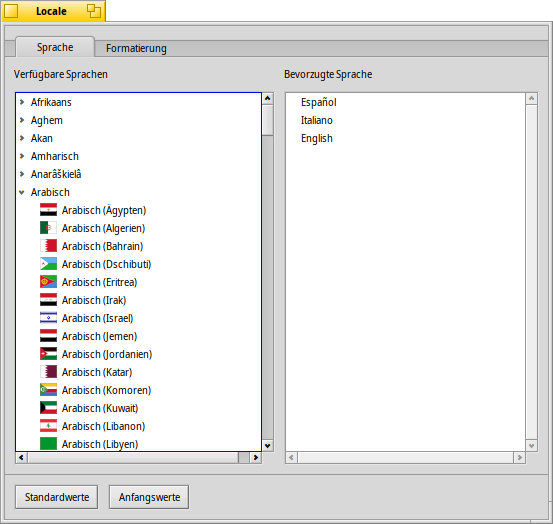Select Arabisch (Jordanien) entry
The image size is (553, 524).
[139, 354]
